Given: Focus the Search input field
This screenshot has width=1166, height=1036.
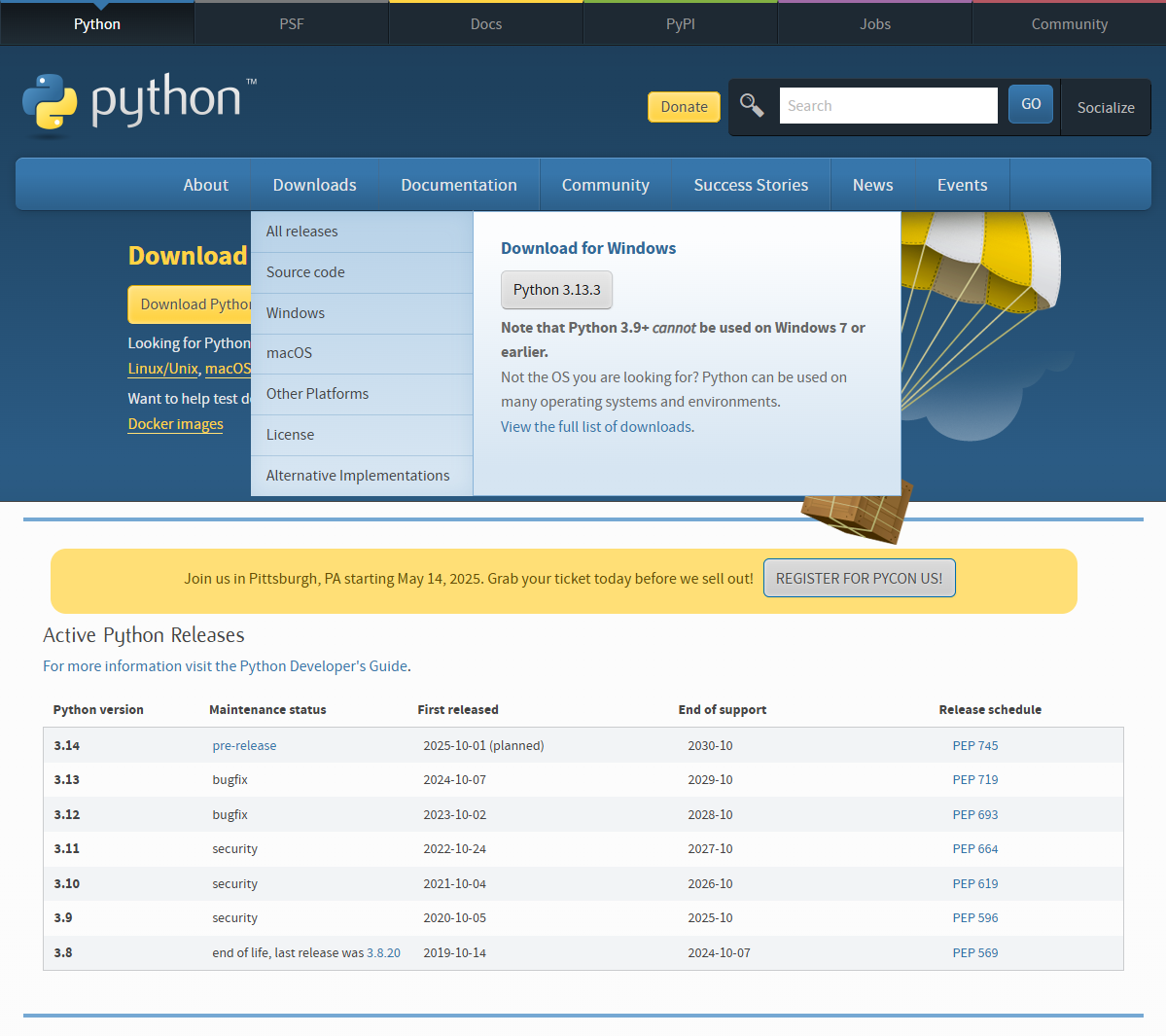Looking at the screenshot, I should tap(889, 106).
